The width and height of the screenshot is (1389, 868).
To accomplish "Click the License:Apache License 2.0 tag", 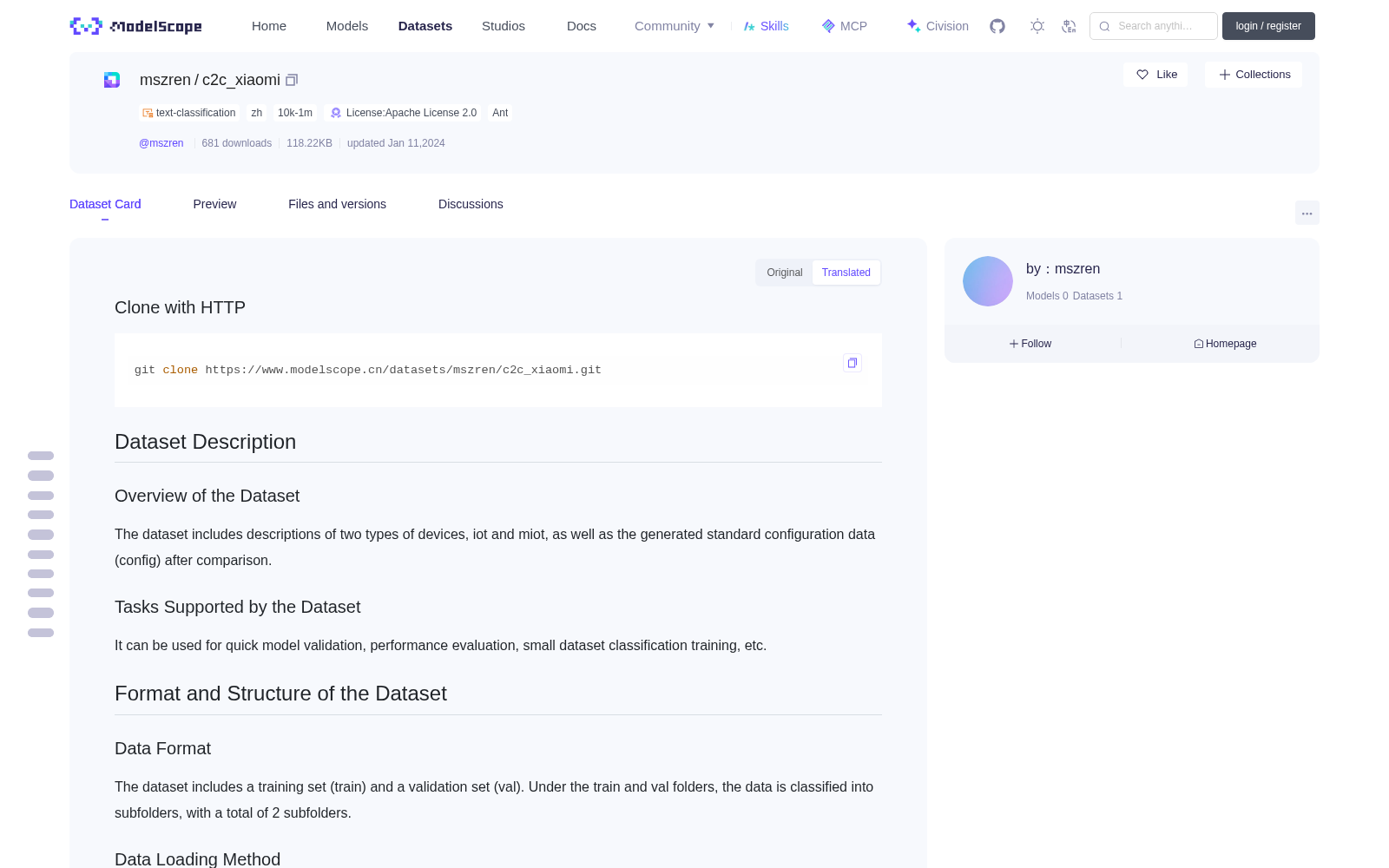I will pyautogui.click(x=404, y=113).
